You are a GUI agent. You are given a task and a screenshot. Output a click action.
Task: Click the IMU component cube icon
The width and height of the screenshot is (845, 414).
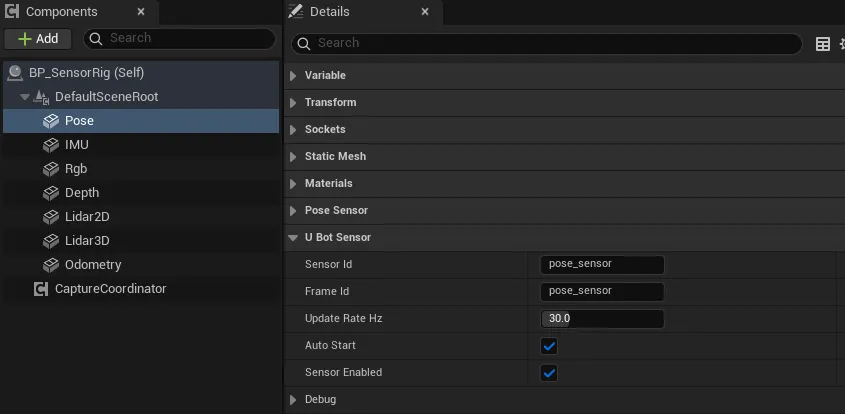(51, 145)
